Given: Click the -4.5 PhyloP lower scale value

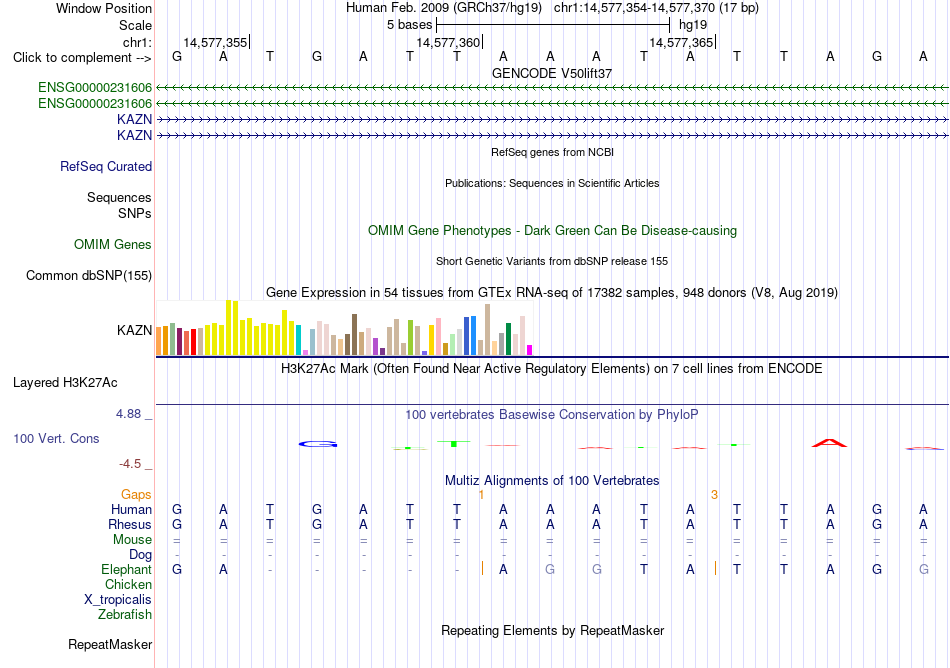Looking at the screenshot, I should tap(130, 464).
